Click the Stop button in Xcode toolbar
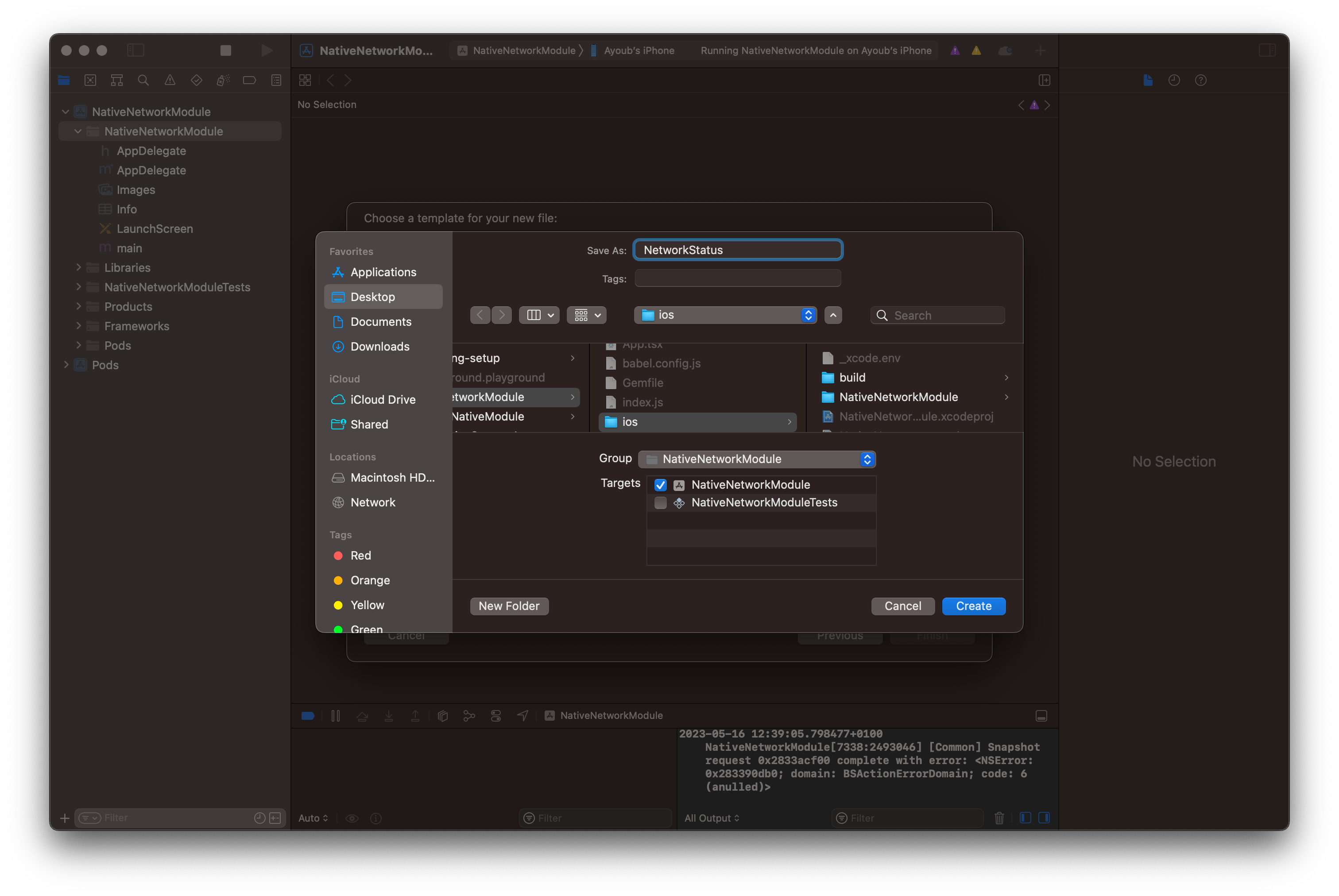Image resolution: width=1339 pixels, height=896 pixels. coord(226,50)
